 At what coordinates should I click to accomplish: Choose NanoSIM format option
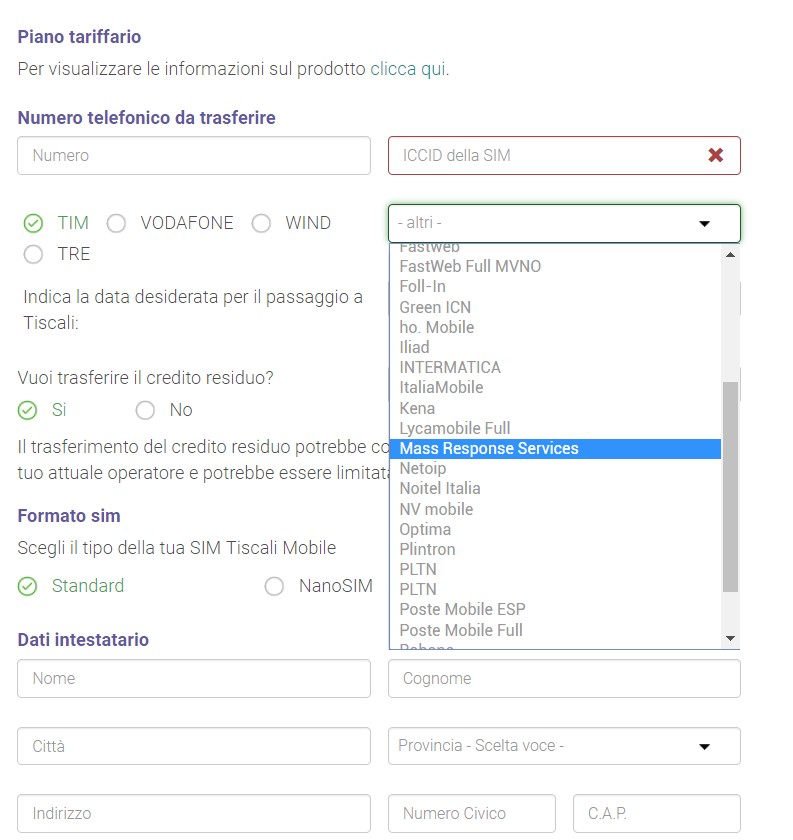274,586
